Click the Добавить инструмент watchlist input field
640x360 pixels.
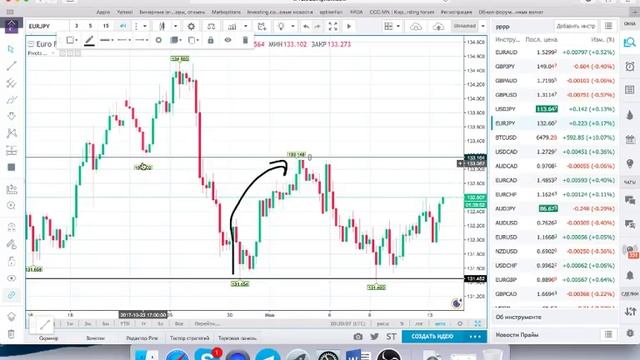tap(576, 26)
